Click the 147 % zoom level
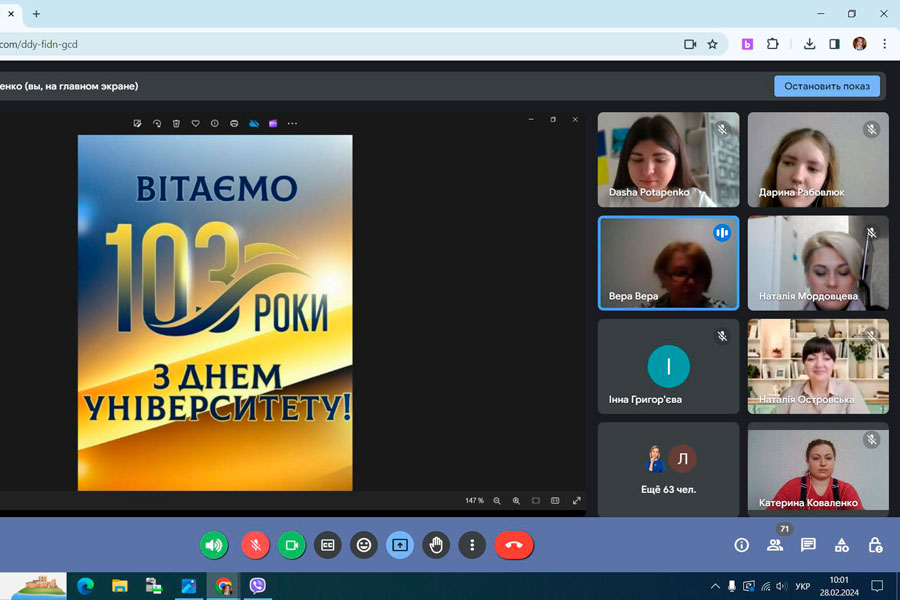The height and width of the screenshot is (600, 900). [x=474, y=501]
